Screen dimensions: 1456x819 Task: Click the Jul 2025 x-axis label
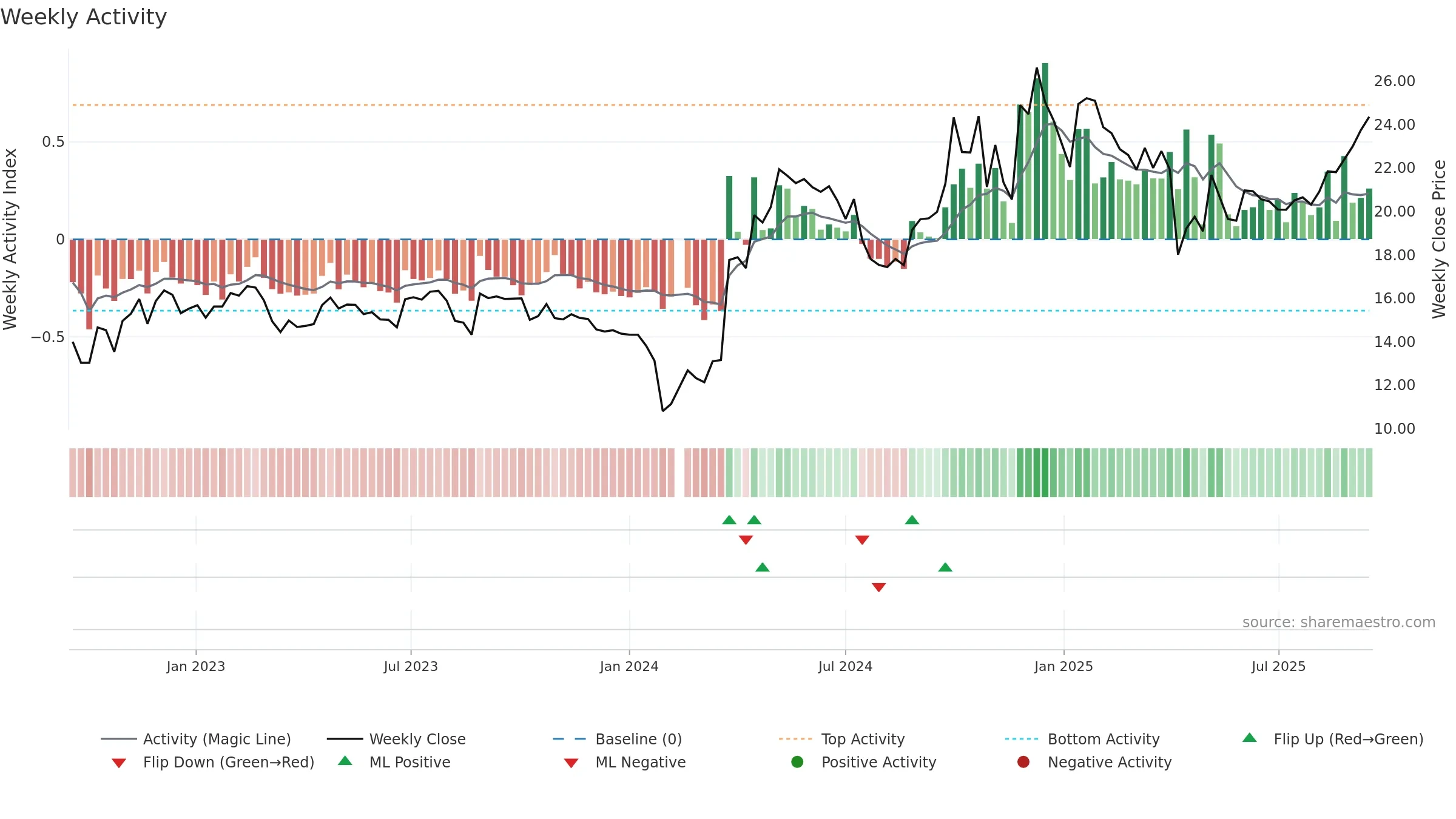(1278, 666)
